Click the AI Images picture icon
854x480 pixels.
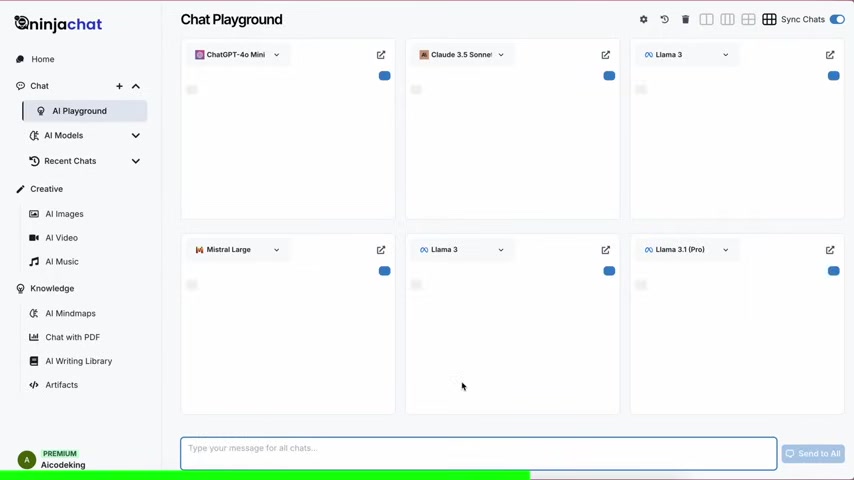[34, 214]
